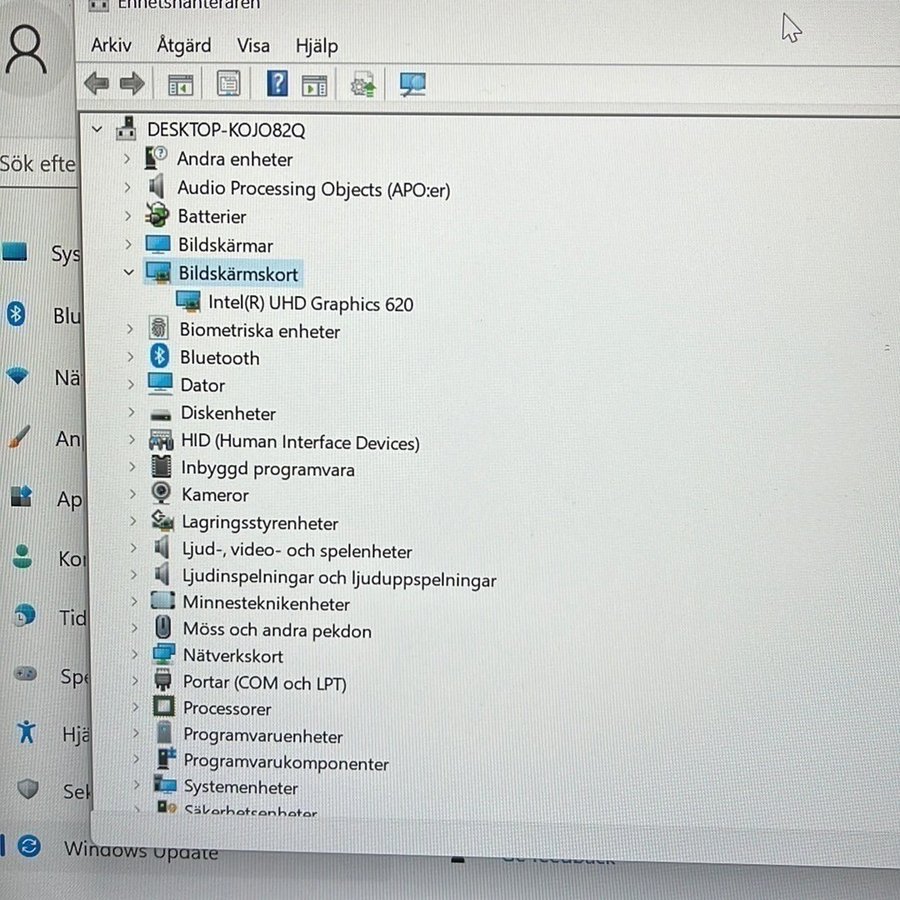This screenshot has height=900, width=900.
Task: Expand the Audio Processing Objects category
Action: coord(127,187)
